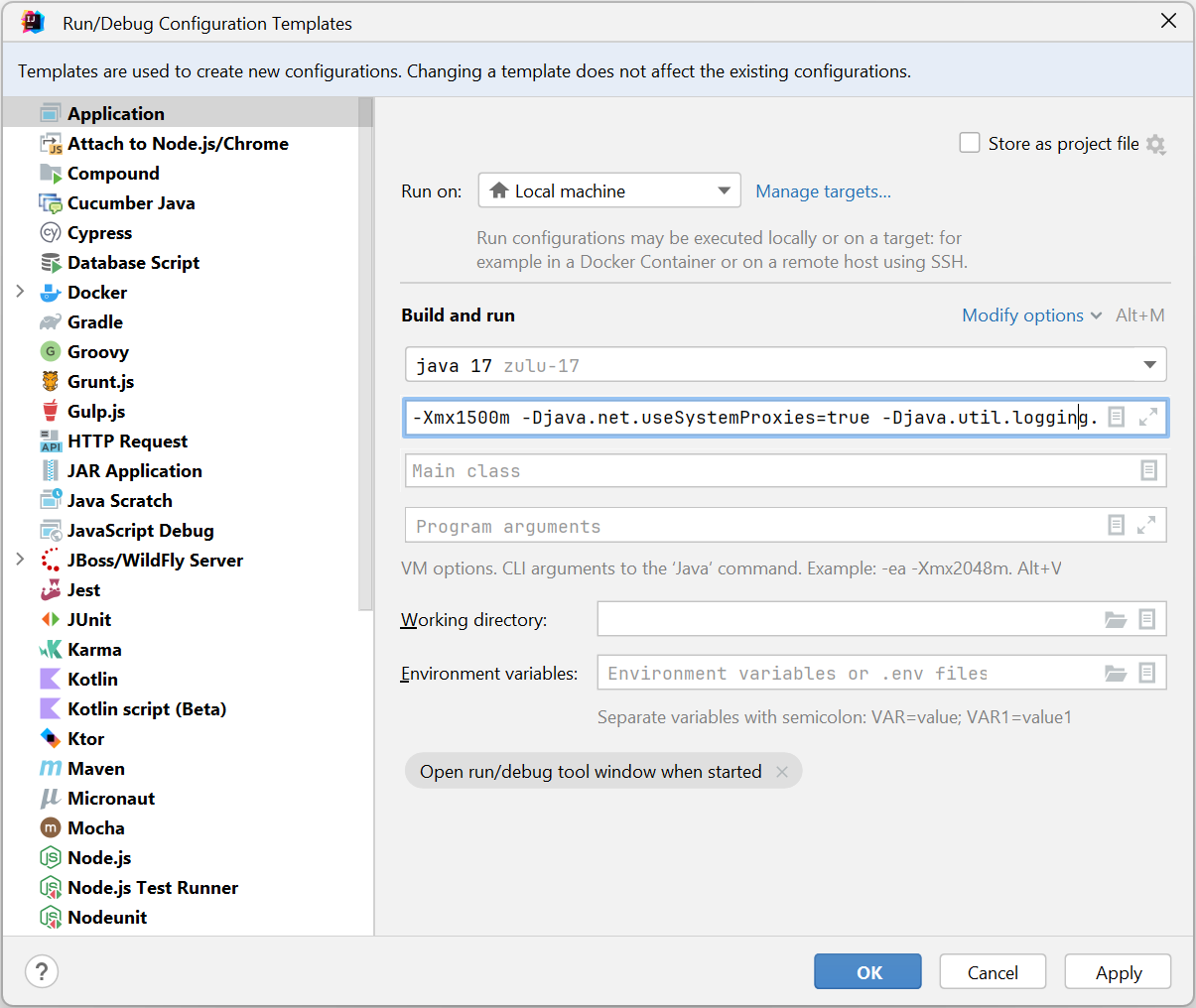Viewport: 1196px width, 1008px height.
Task: Click the Database Script icon
Action: 51,262
